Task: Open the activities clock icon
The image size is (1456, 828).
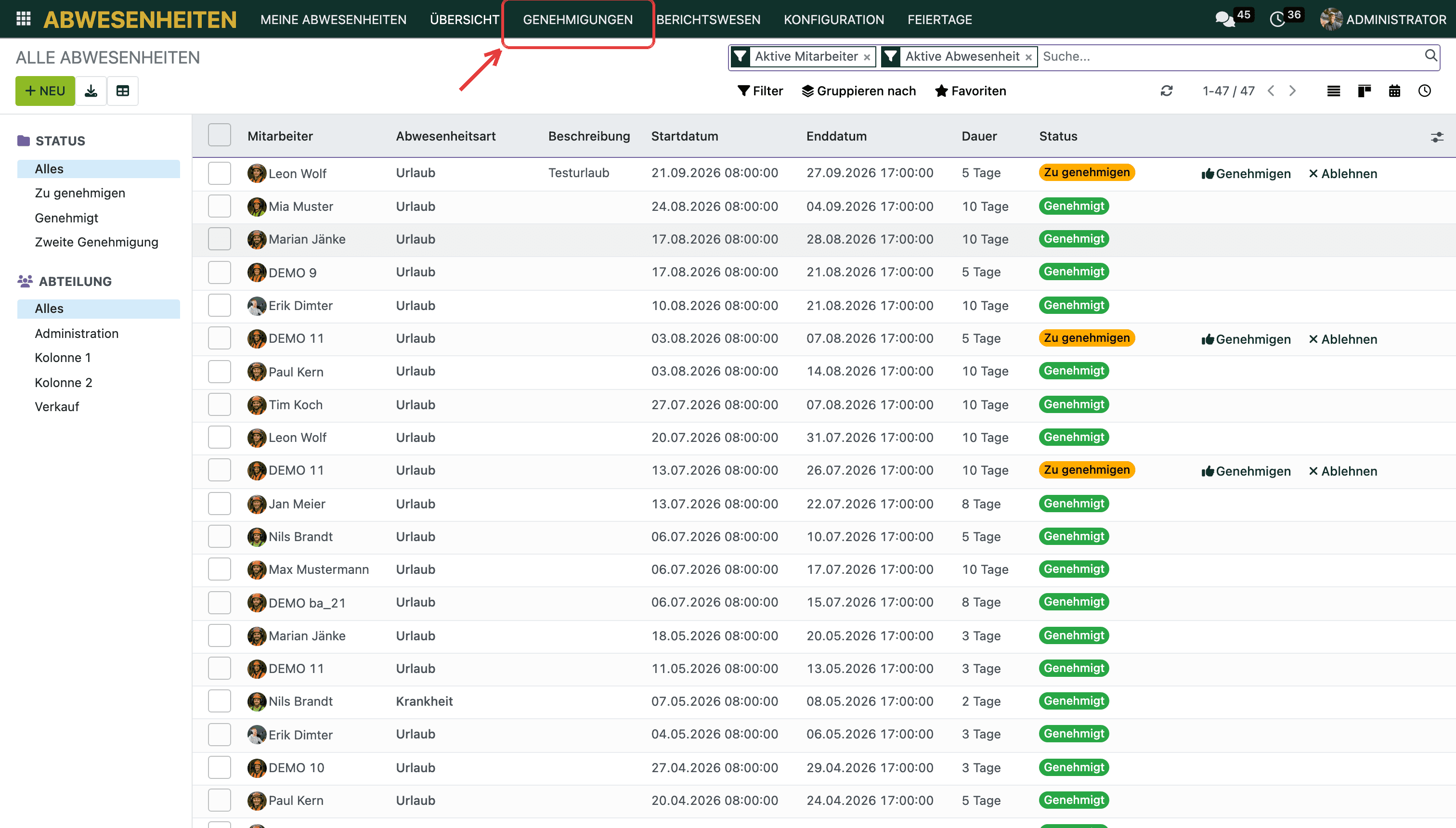Action: 1277,19
